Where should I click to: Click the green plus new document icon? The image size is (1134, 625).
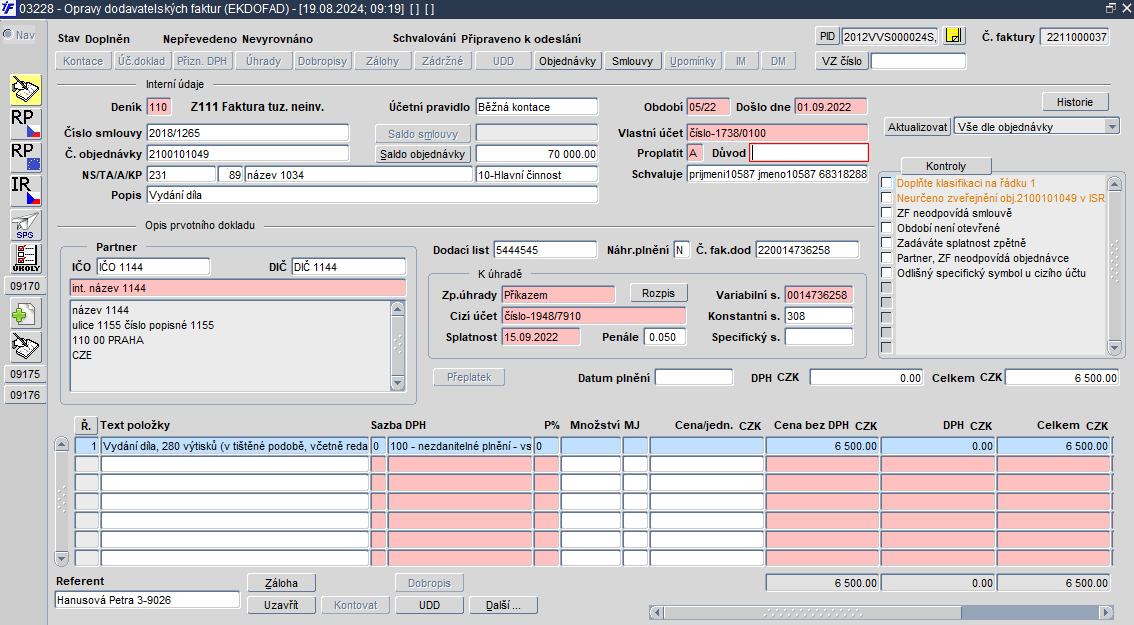coord(25,315)
